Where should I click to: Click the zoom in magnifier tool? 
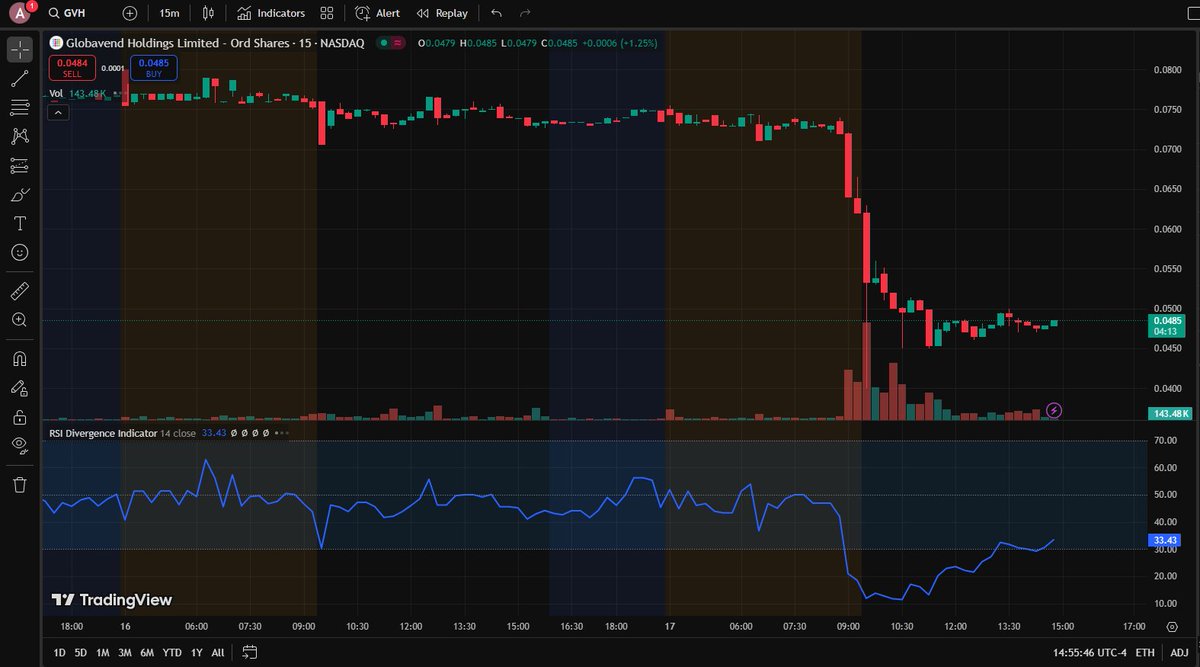[x=19, y=320]
